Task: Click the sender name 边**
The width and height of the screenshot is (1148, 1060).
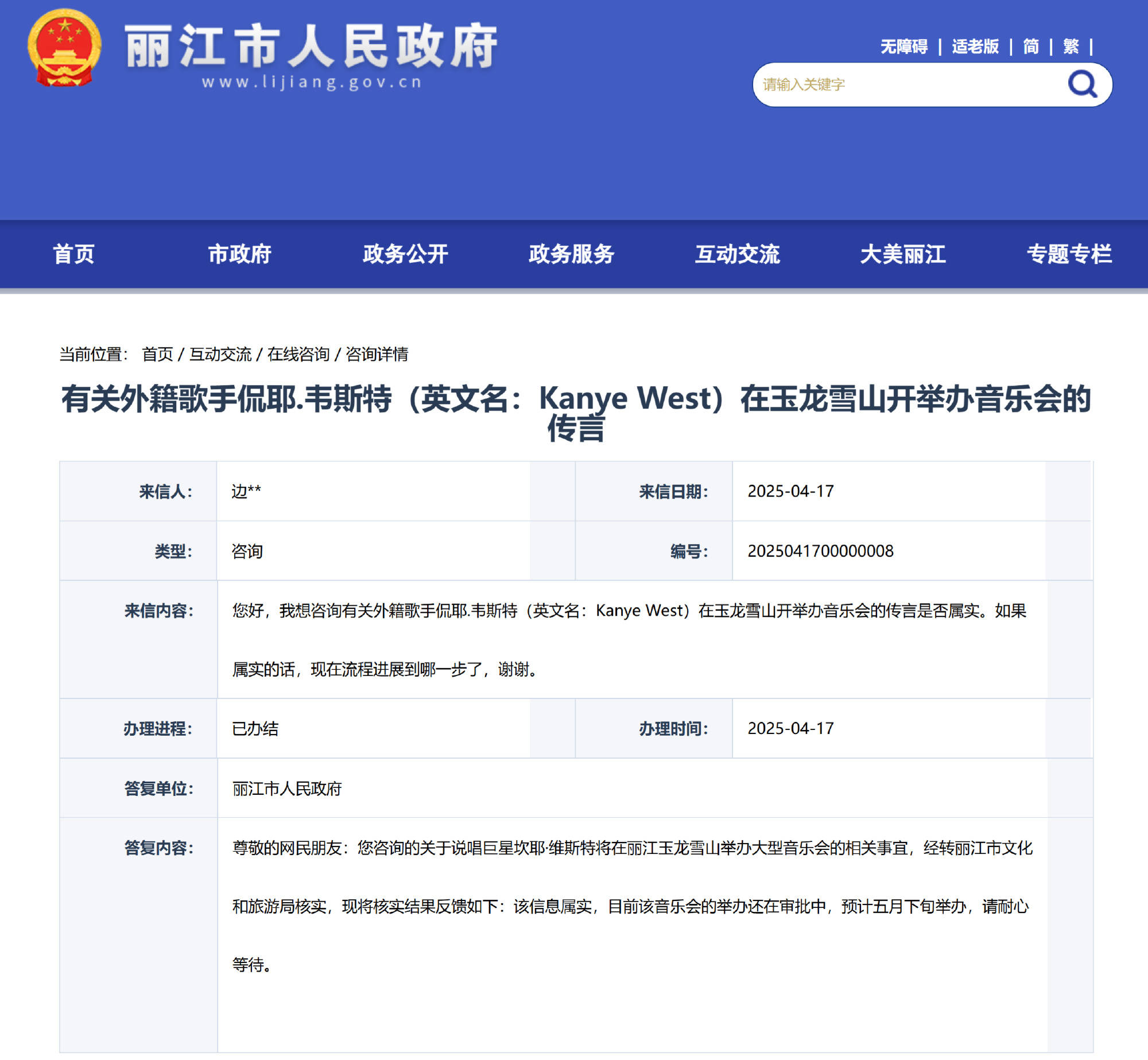Action: 246,491
